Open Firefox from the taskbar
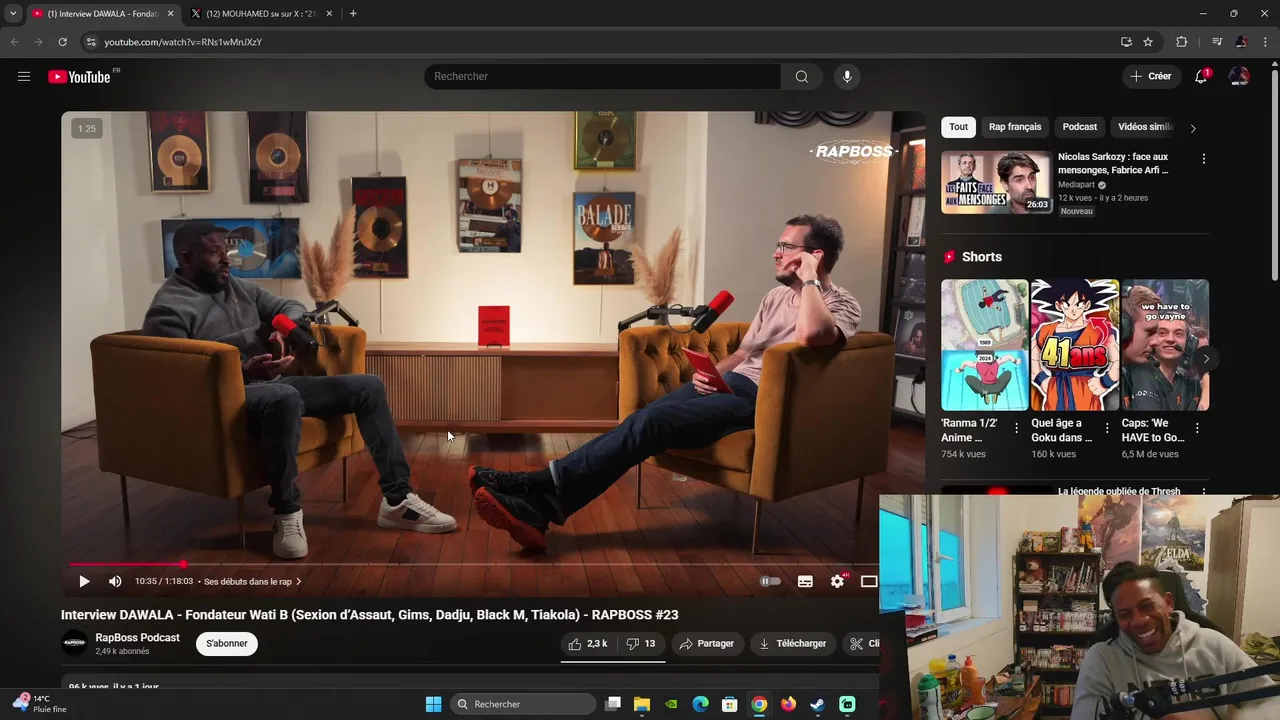This screenshot has width=1280, height=720. 788,704
